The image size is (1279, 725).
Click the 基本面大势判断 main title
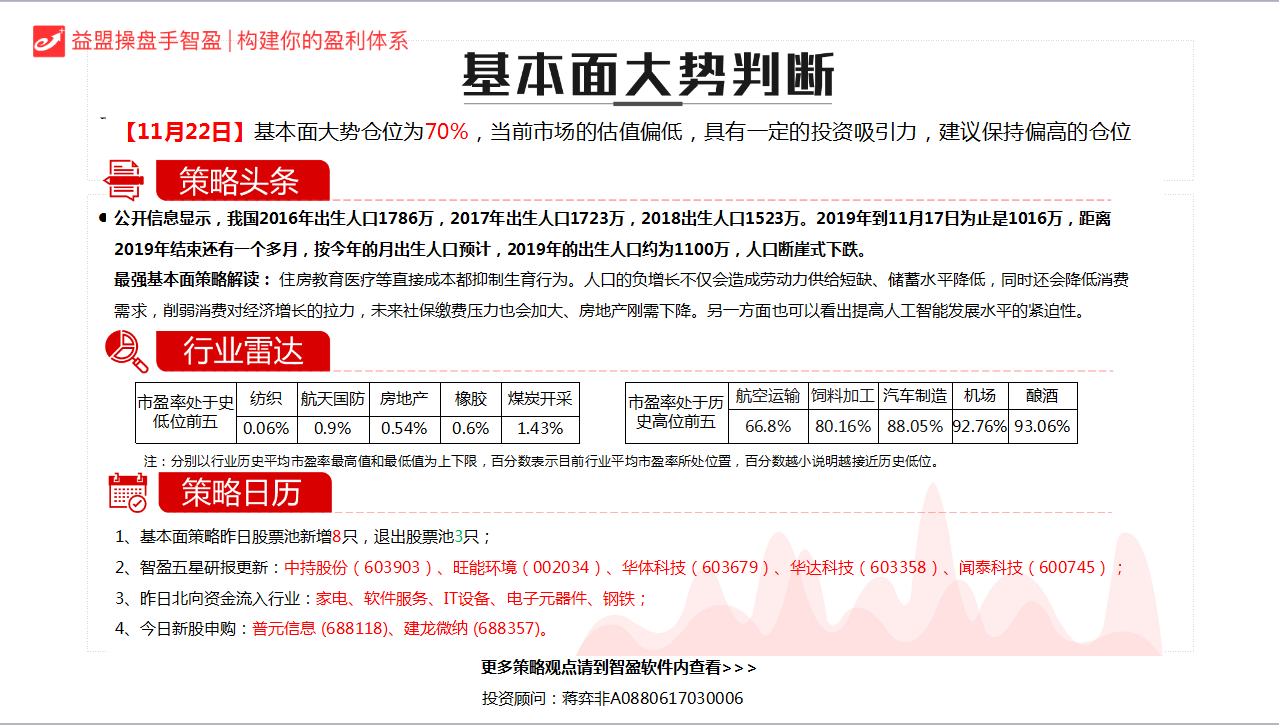[646, 74]
